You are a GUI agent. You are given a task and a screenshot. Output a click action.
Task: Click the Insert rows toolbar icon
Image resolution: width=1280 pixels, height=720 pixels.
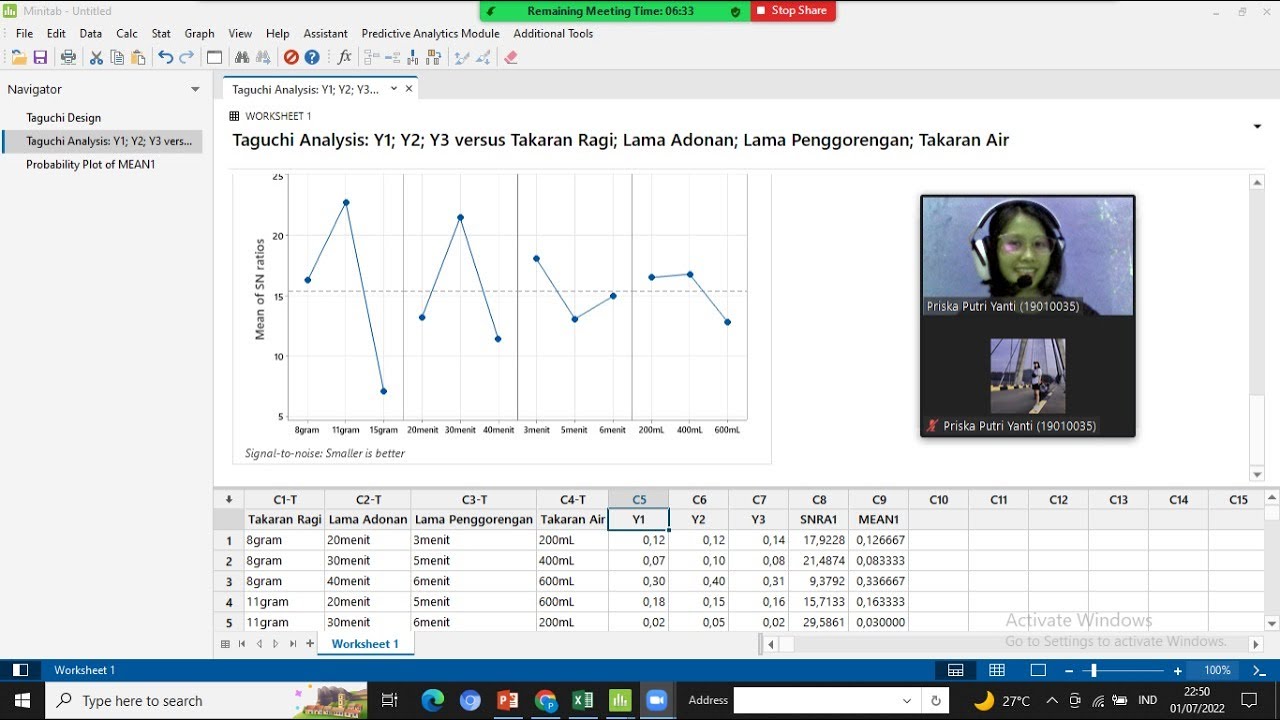(393, 58)
